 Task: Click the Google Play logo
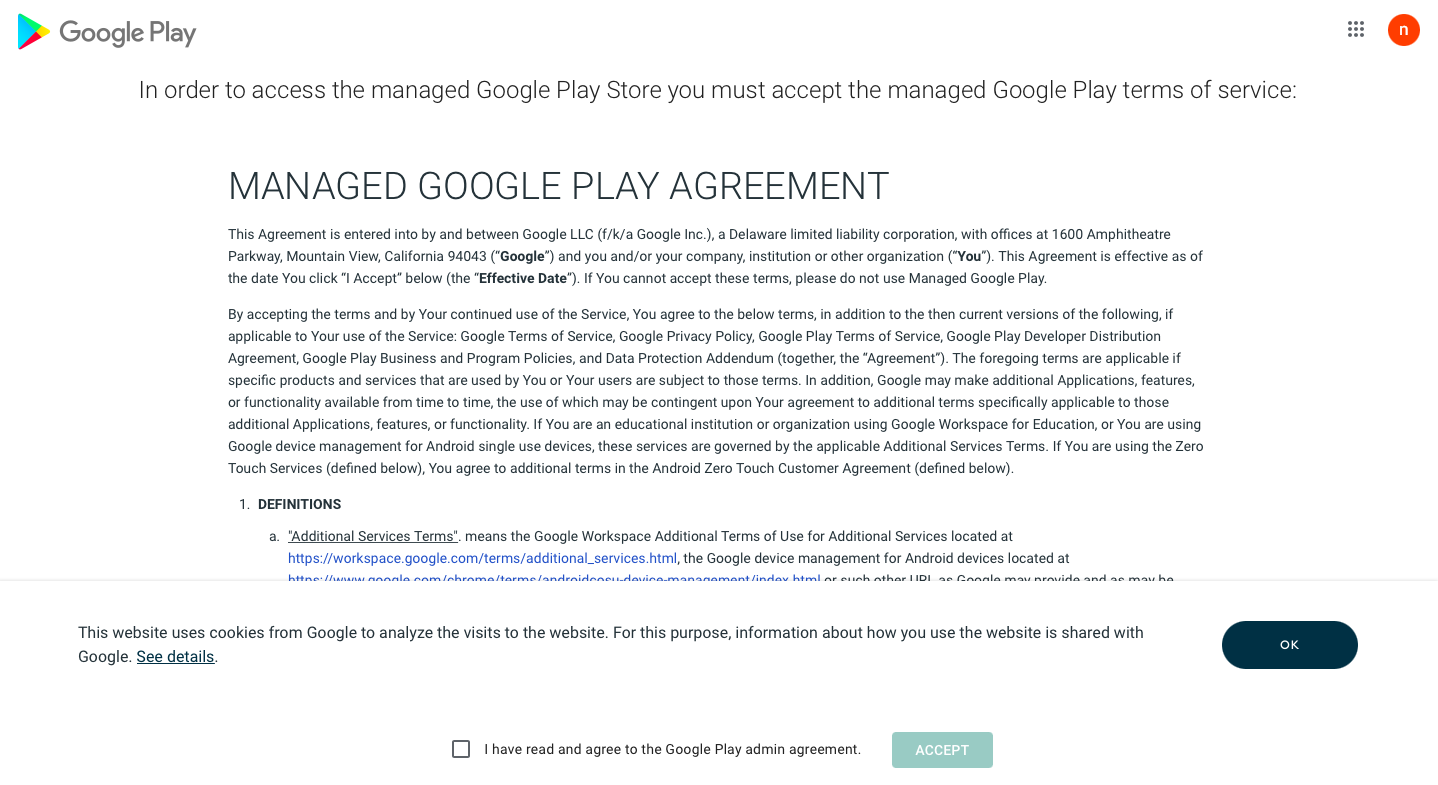(x=107, y=32)
